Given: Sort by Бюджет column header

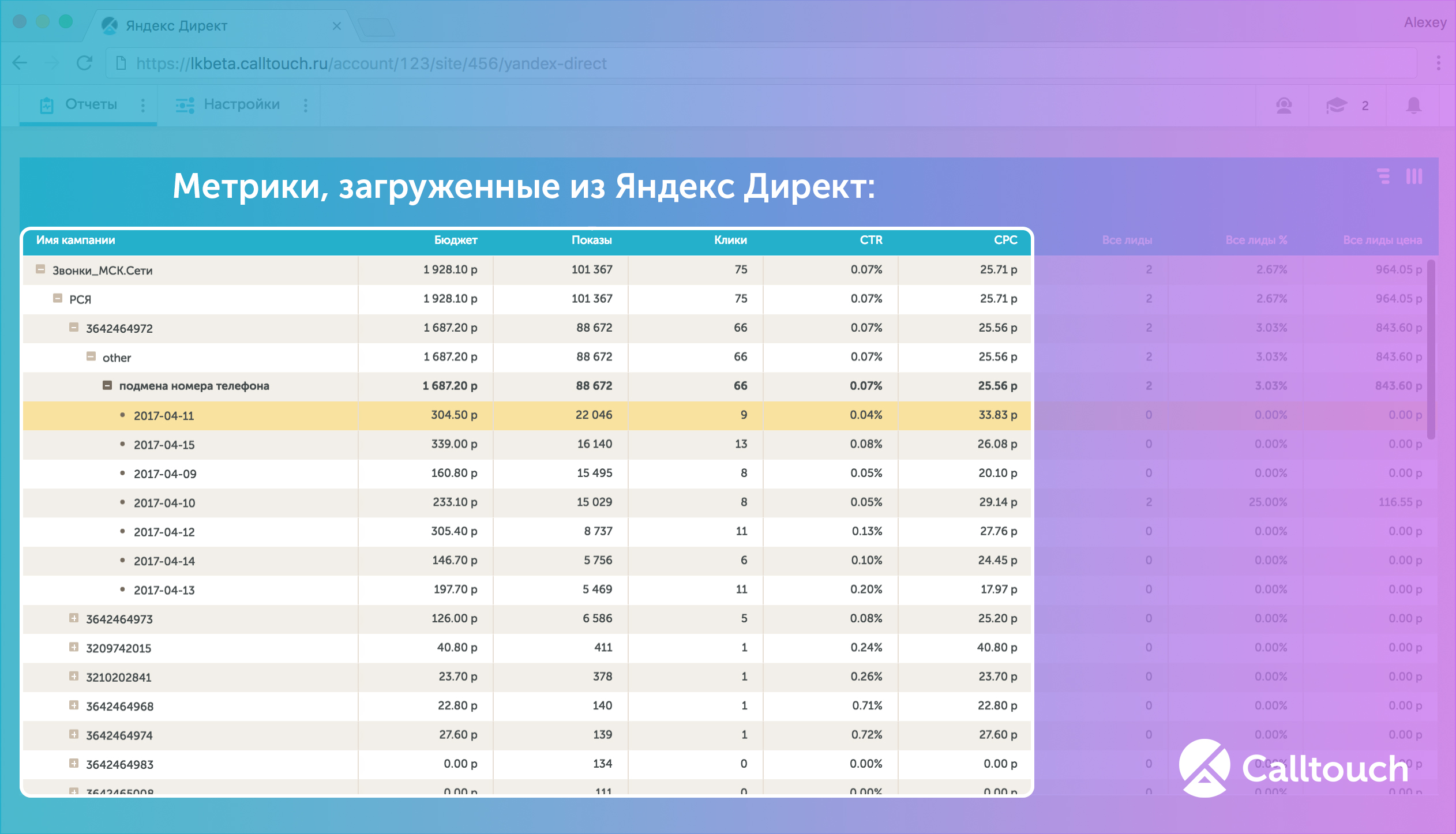Looking at the screenshot, I should tap(456, 240).
